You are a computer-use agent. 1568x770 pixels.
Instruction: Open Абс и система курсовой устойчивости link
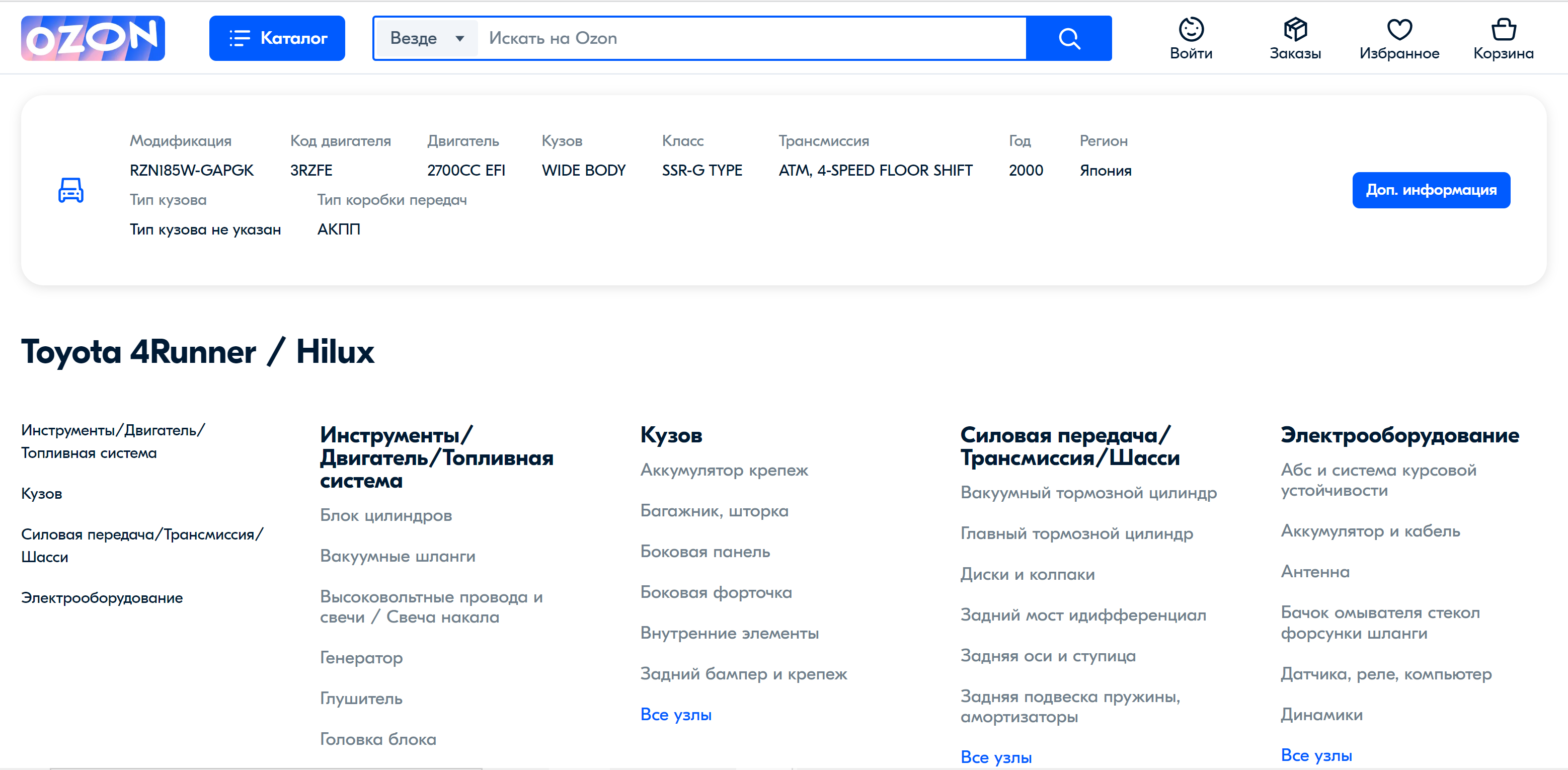click(1378, 480)
